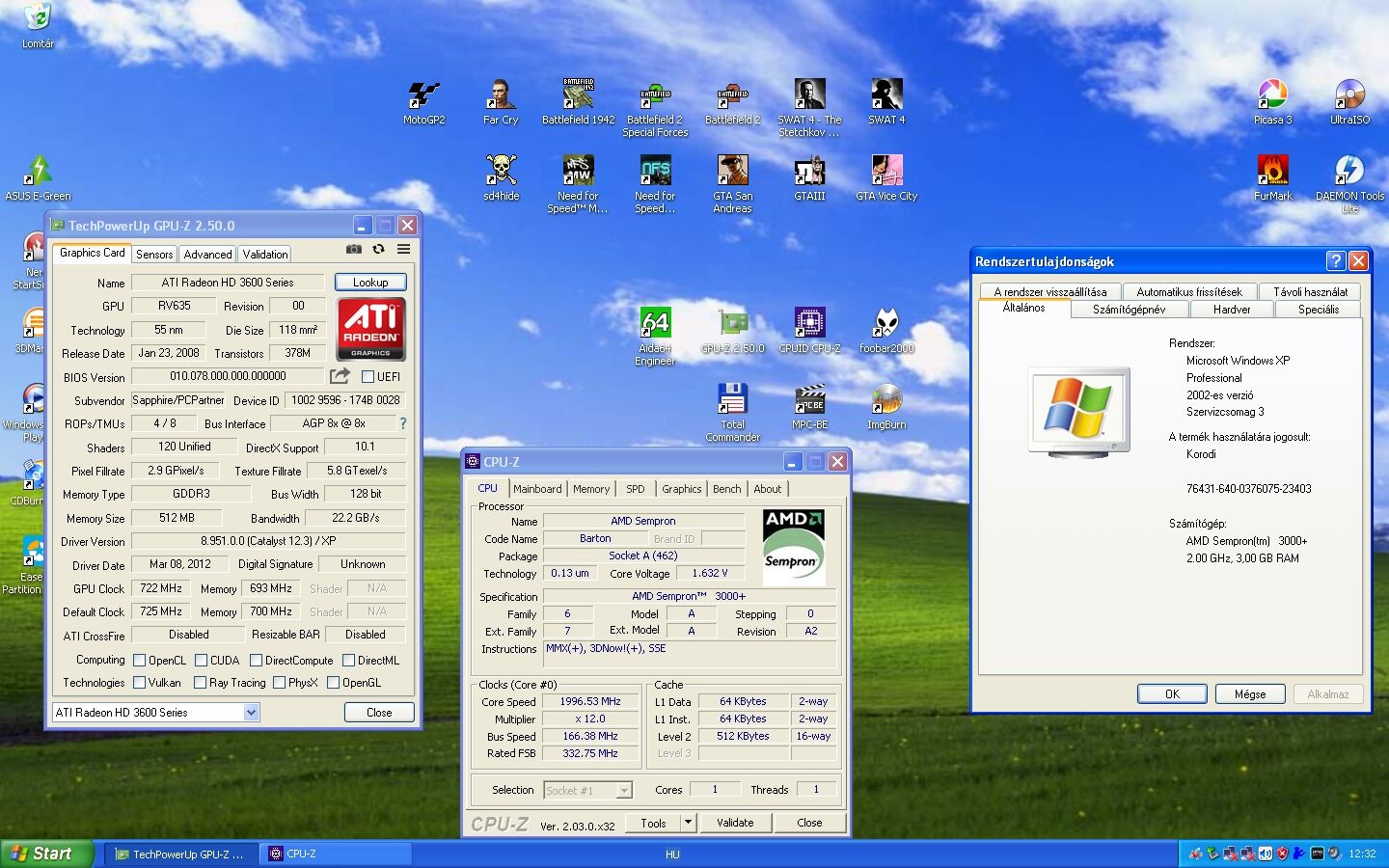The height and width of the screenshot is (868, 1389).
Task: Toggle the OpenCL checkbox
Action: point(140,661)
